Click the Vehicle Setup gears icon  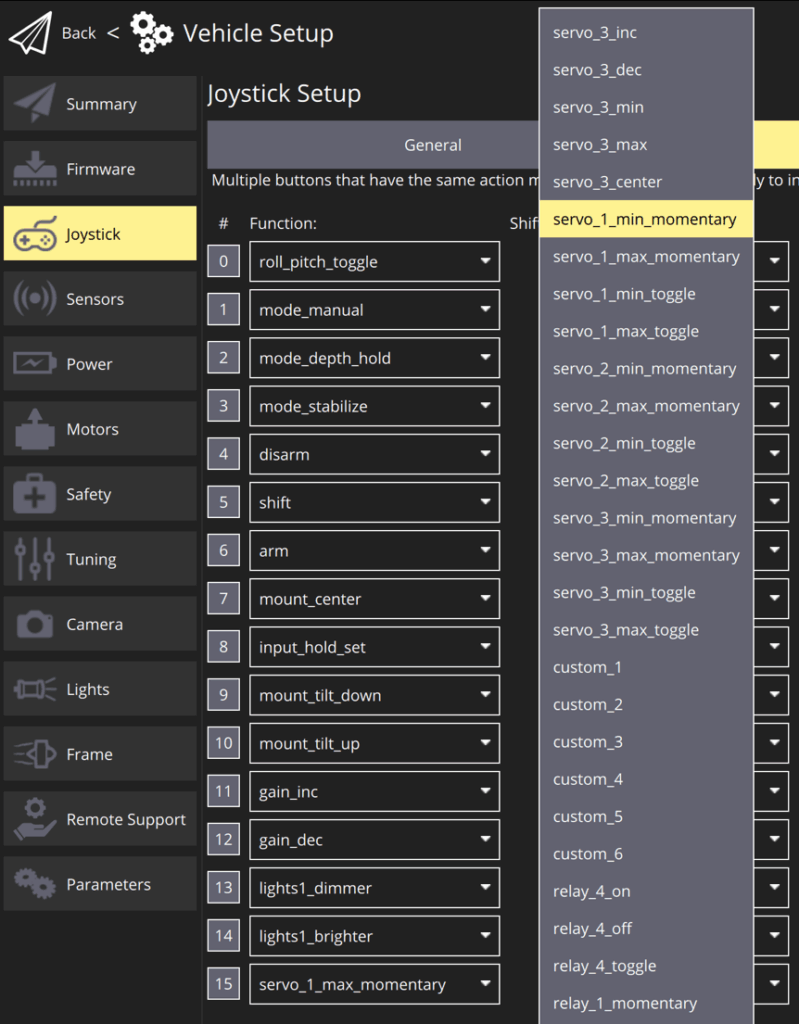coord(151,33)
